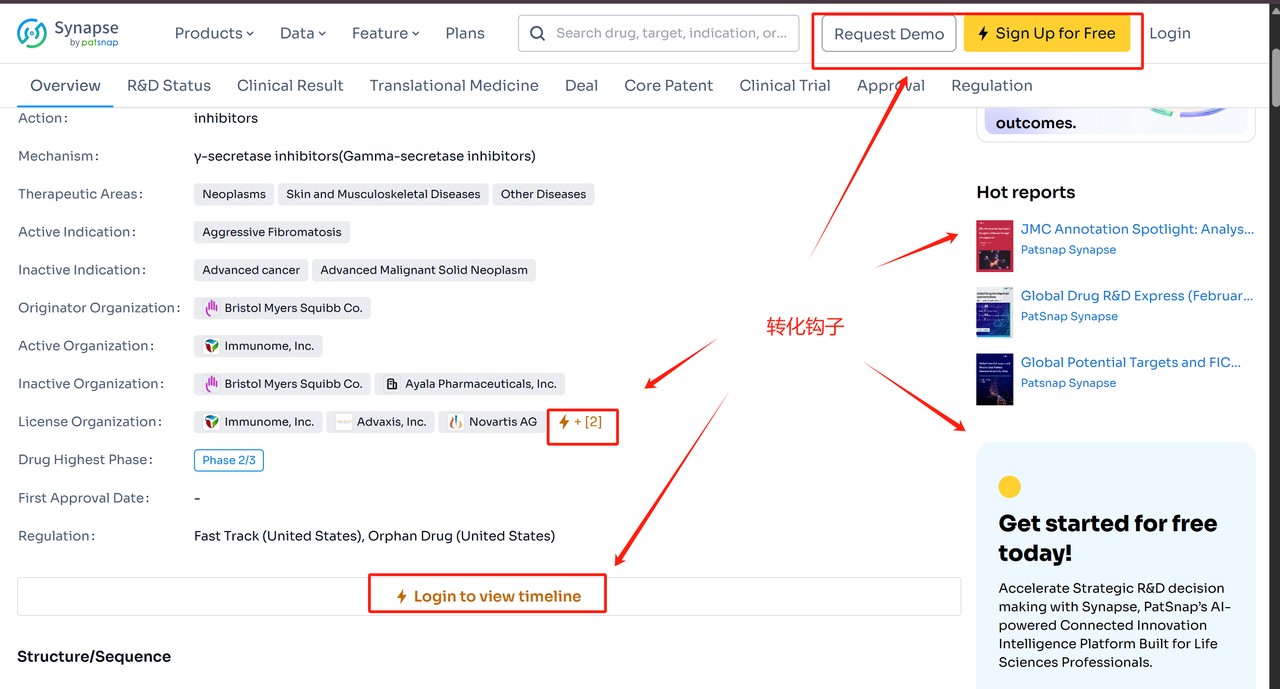The image size is (1280, 689).
Task: Click the Hot reports heading
Action: click(x=1026, y=193)
